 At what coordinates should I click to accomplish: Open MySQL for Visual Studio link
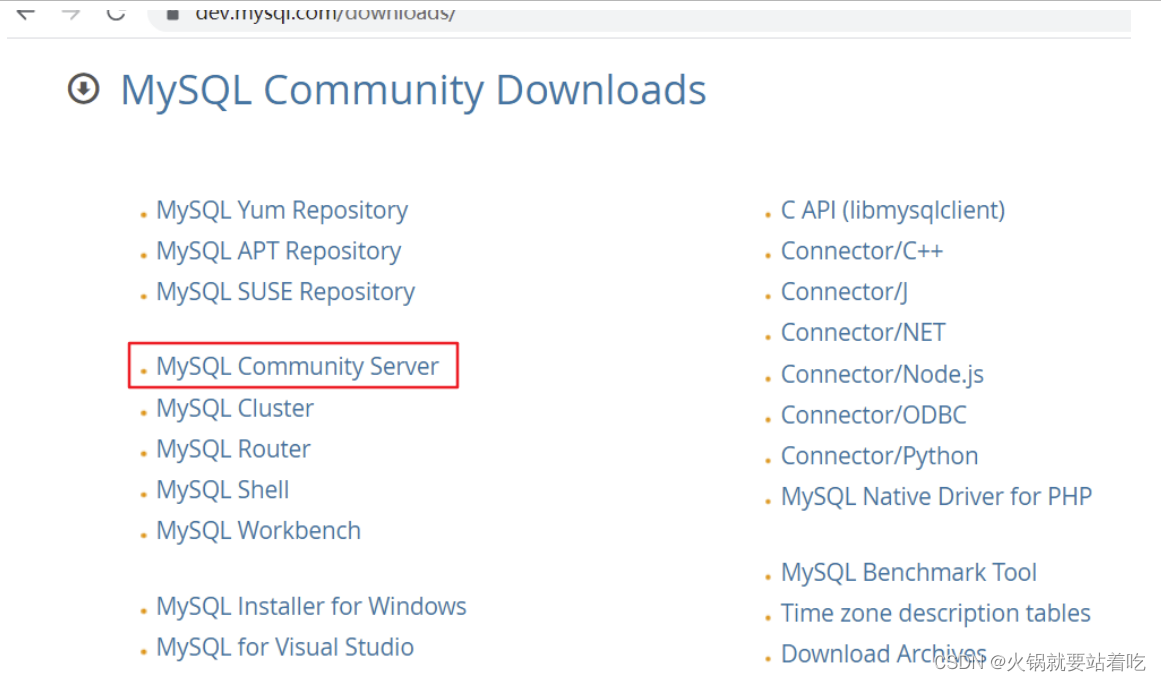[x=285, y=647]
